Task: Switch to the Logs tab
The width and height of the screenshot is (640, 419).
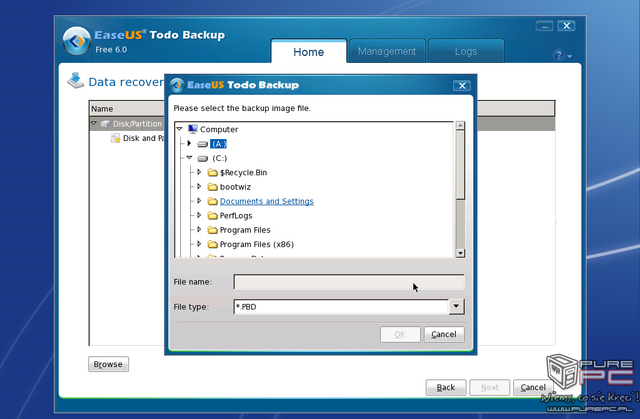Action: click(466, 51)
